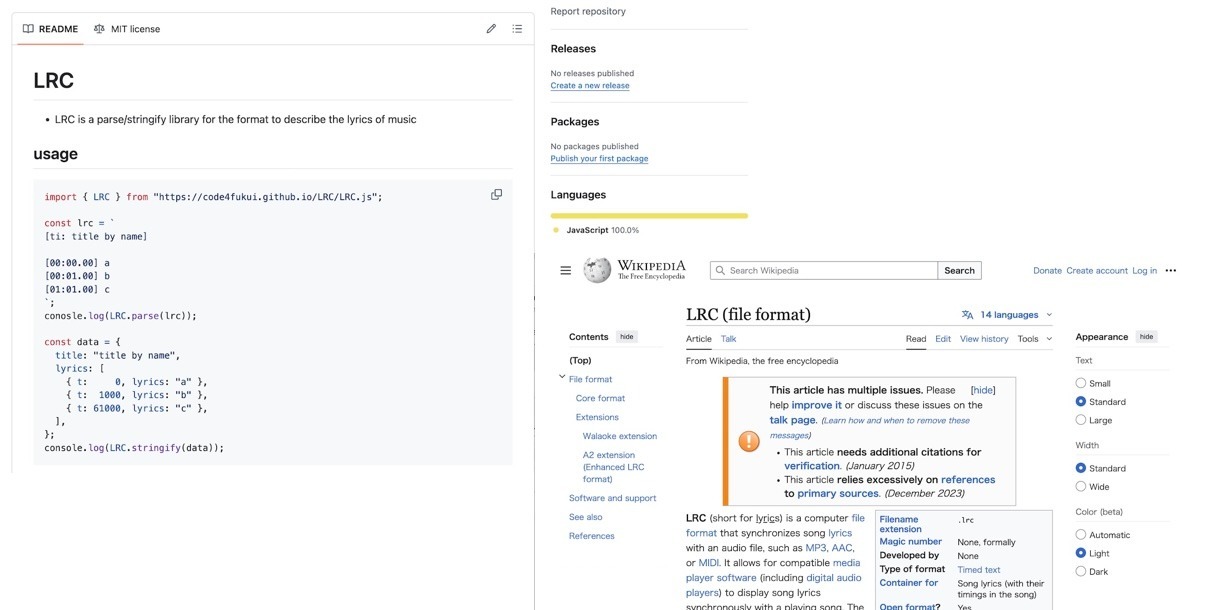
Task: Open the talk page link
Action: click(x=793, y=420)
